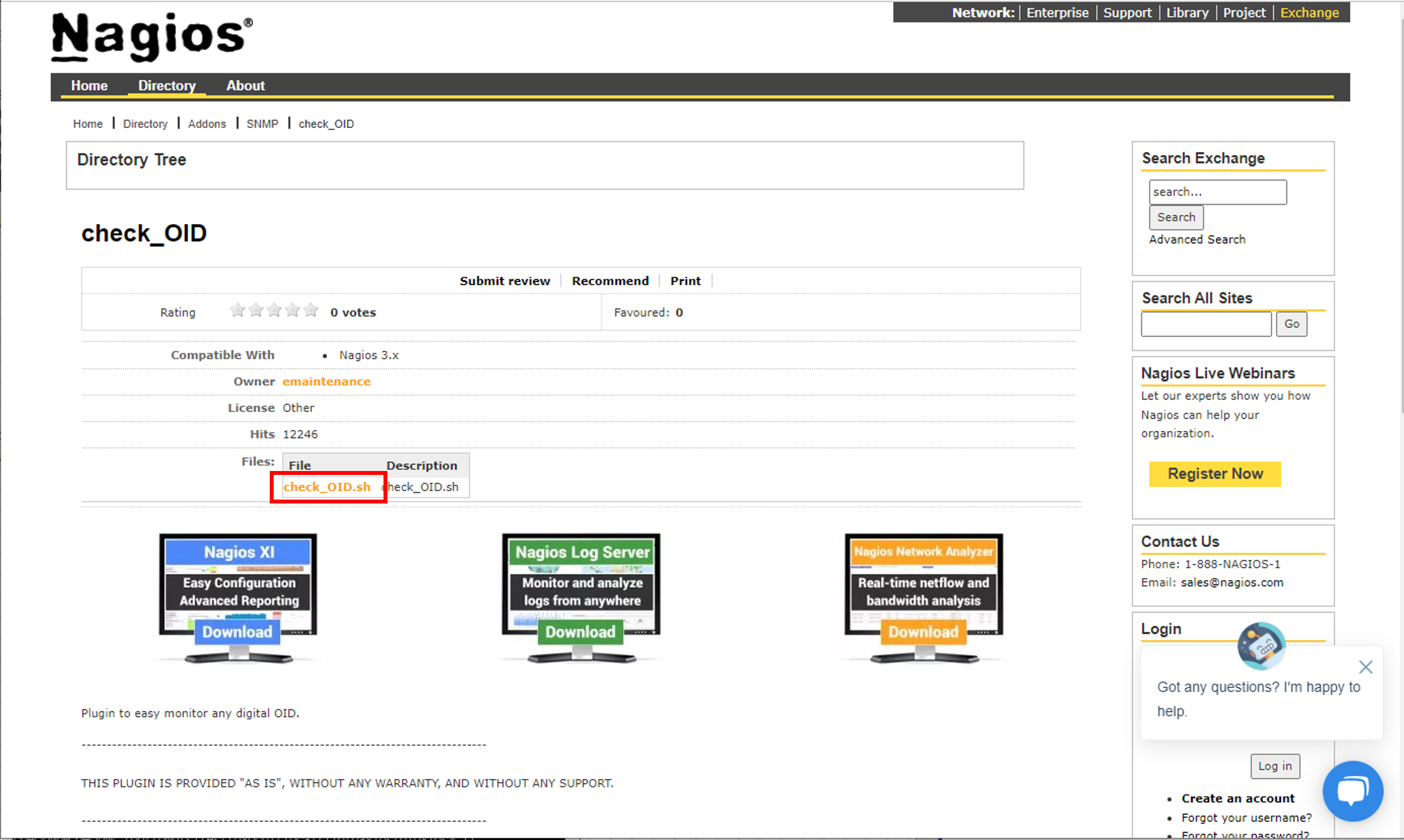The image size is (1404, 840).
Task: Go to Library network link
Action: click(1187, 12)
